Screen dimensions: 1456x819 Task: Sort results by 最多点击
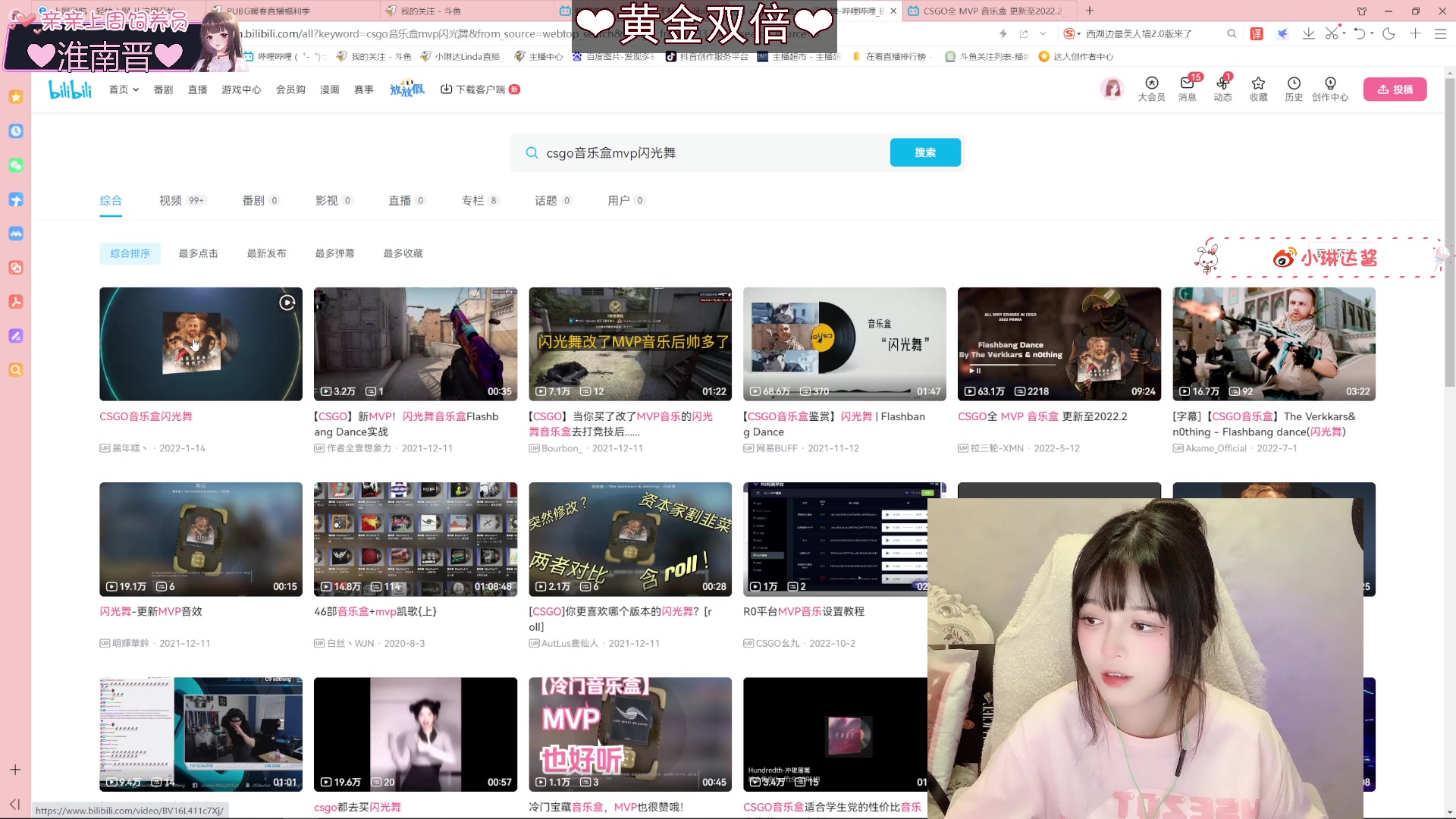(198, 253)
